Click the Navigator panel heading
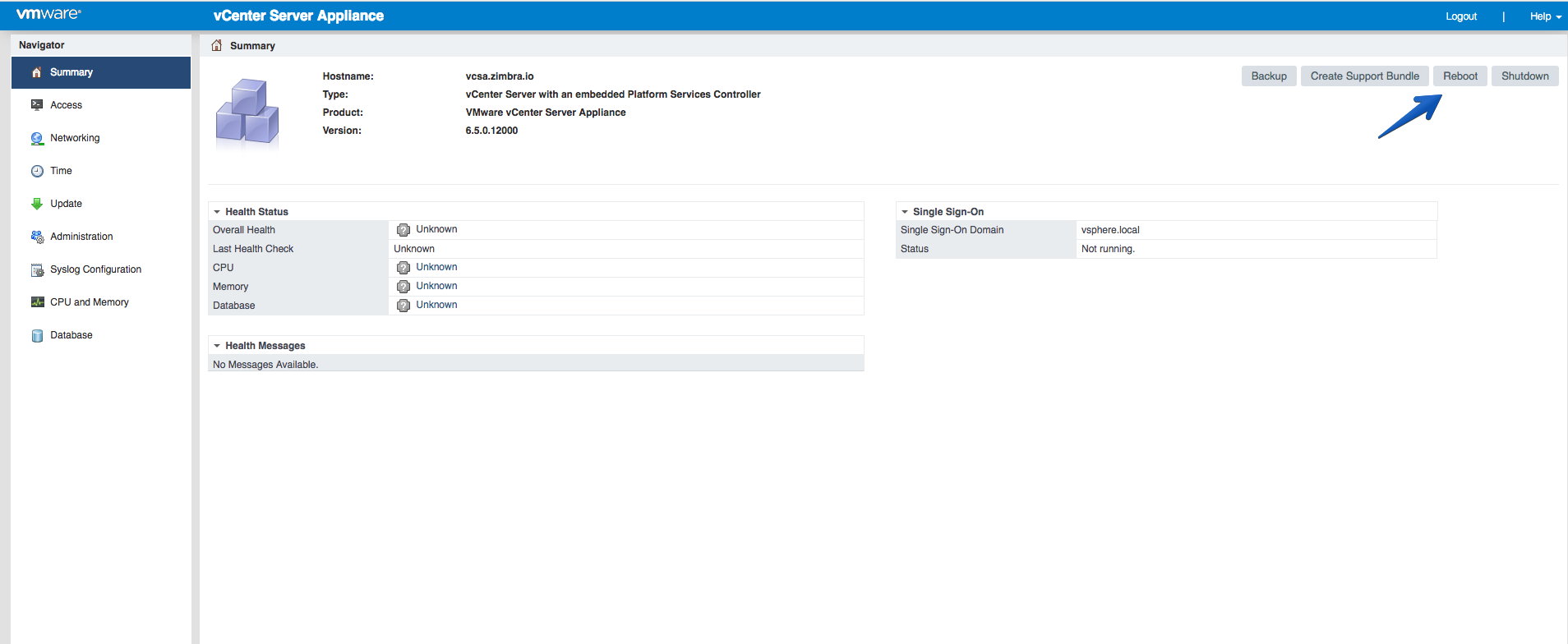The image size is (1568, 644). coord(42,45)
